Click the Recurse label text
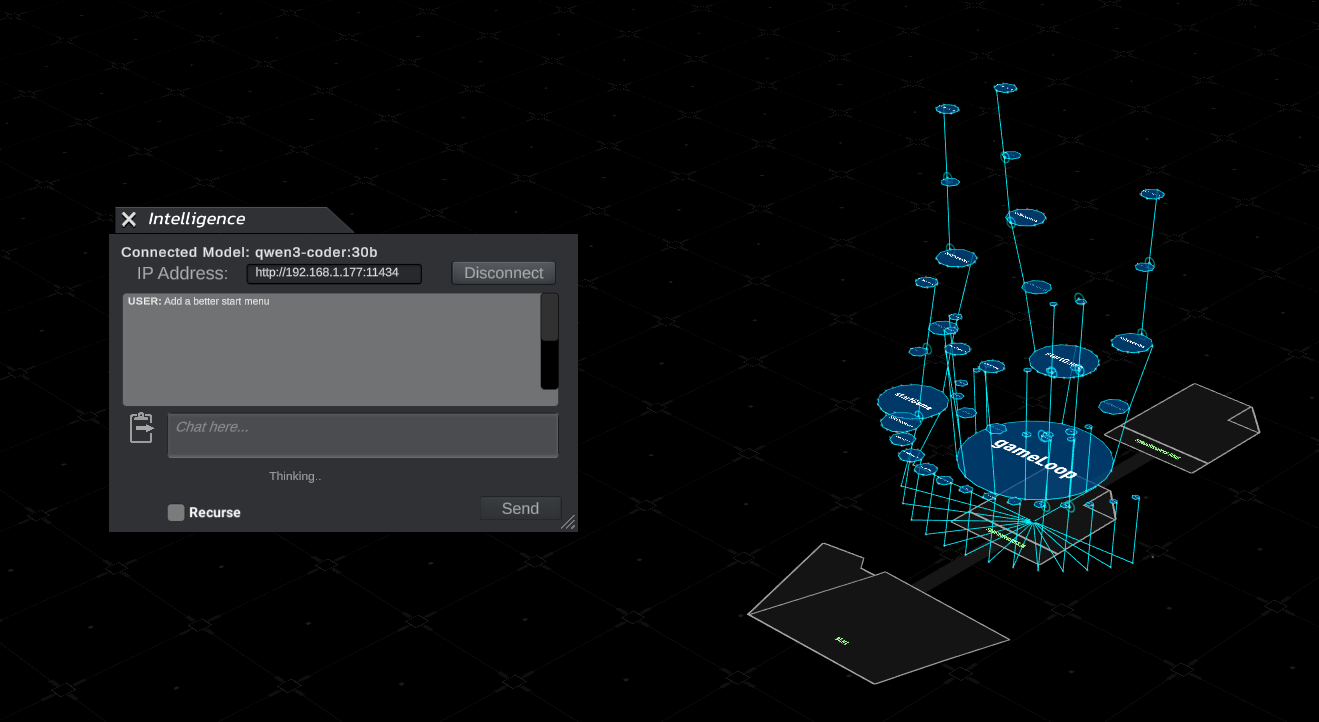This screenshot has width=1319, height=722. [x=215, y=512]
